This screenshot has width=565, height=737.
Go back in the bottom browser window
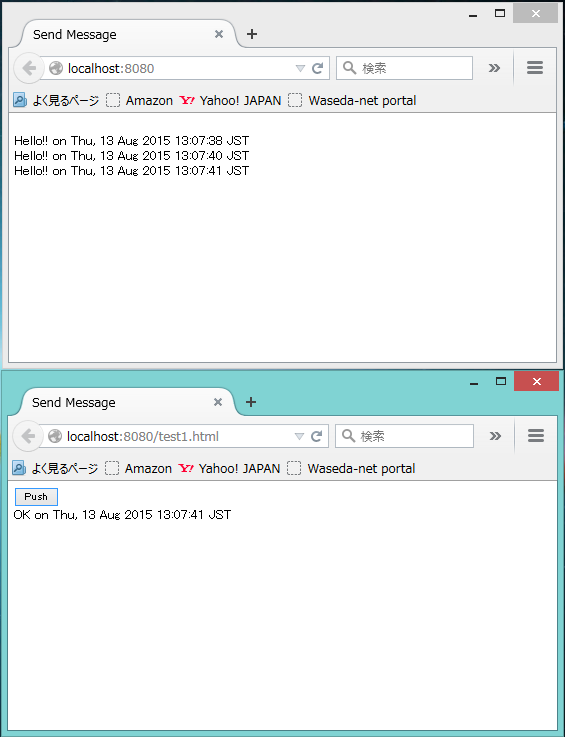coord(28,437)
